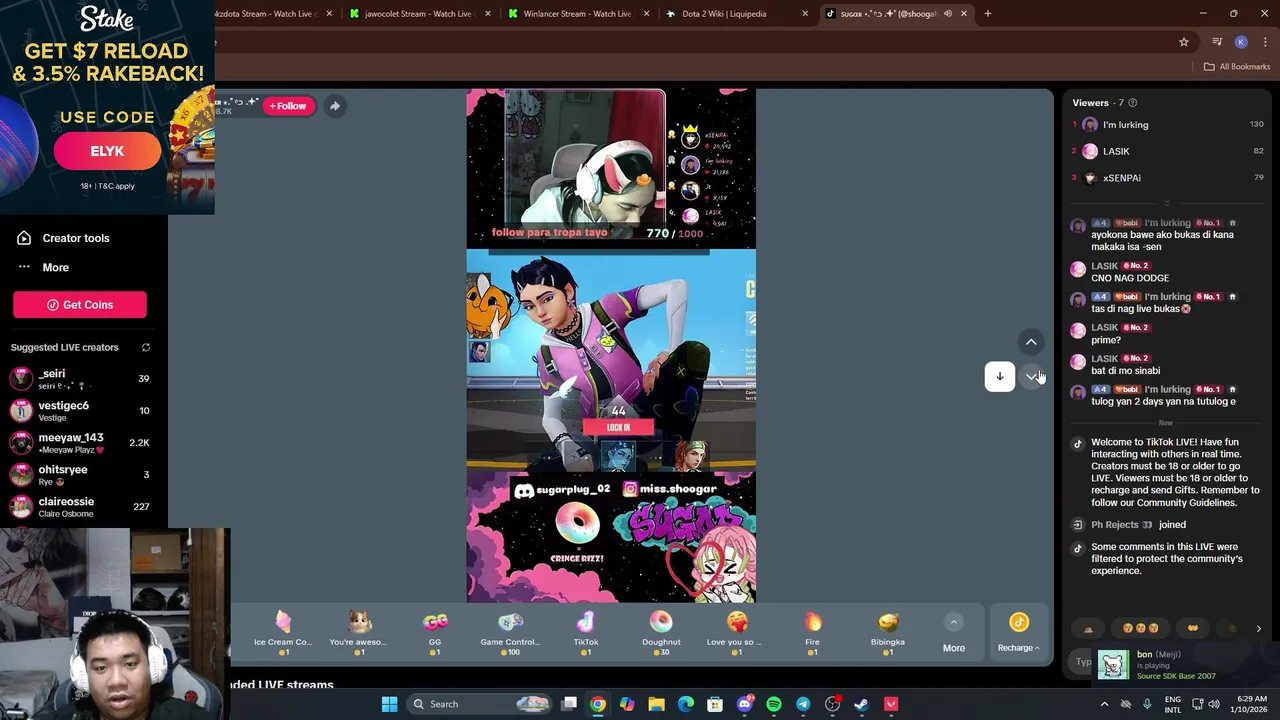Image resolution: width=1280 pixels, height=720 pixels.
Task: Open Chrome from the taskbar
Action: coord(597,704)
